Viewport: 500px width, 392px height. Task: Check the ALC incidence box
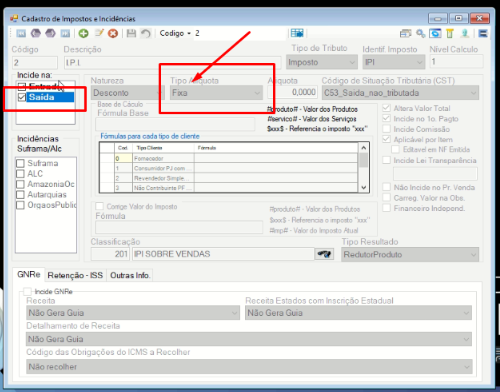20,174
